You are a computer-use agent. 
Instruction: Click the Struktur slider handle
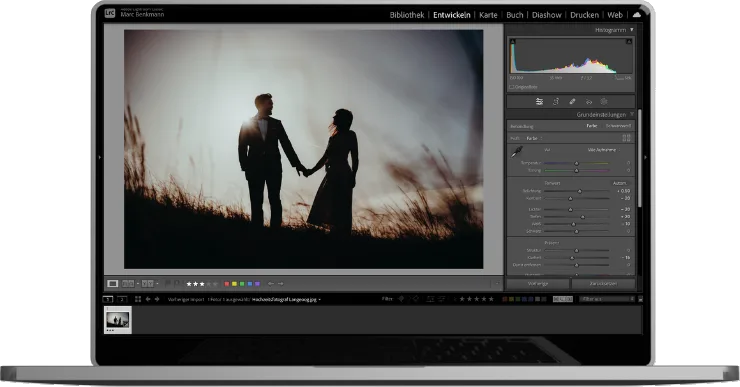(576, 251)
